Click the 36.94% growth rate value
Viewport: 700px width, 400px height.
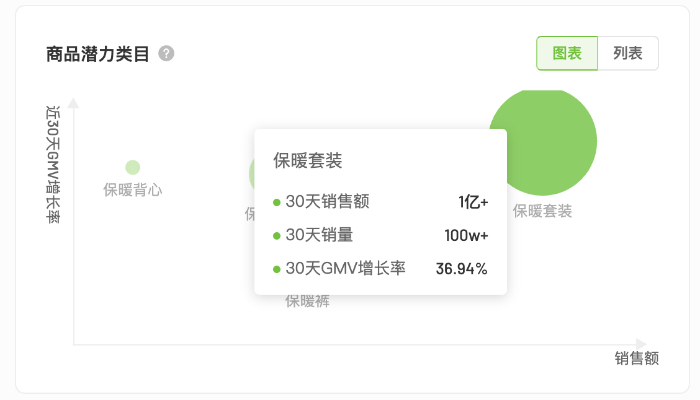tap(462, 268)
